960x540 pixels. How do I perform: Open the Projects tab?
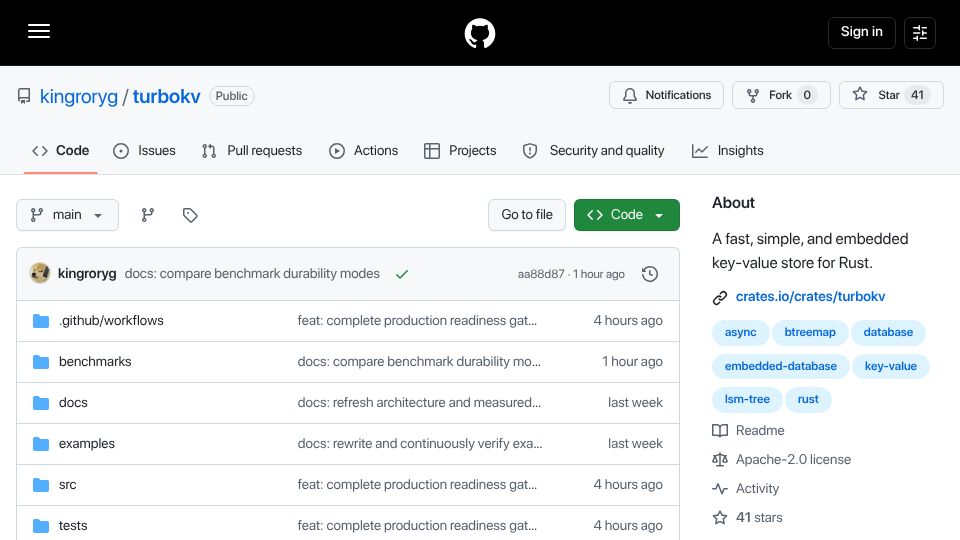(460, 151)
